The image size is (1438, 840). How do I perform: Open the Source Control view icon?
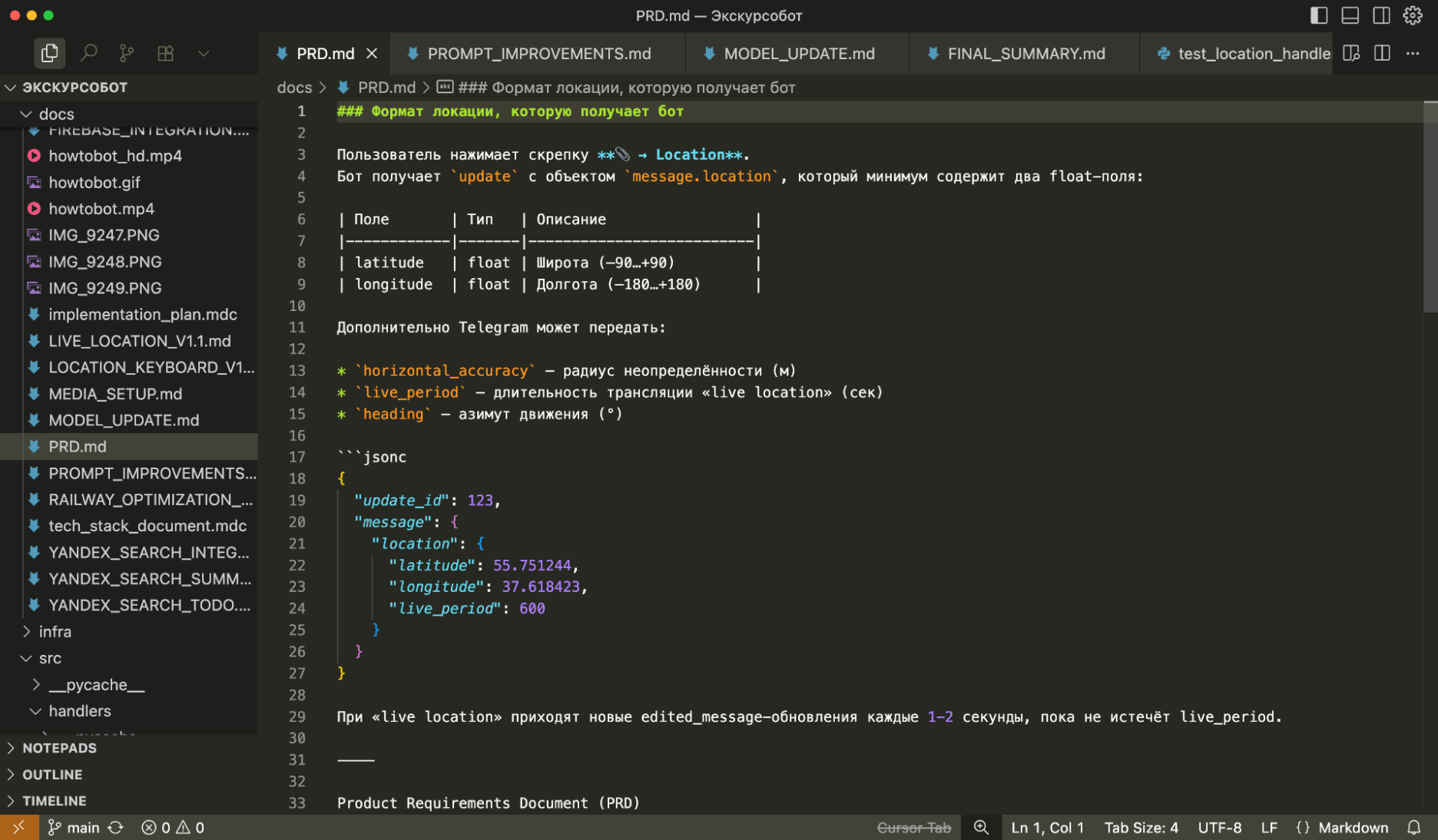pyautogui.click(x=127, y=53)
